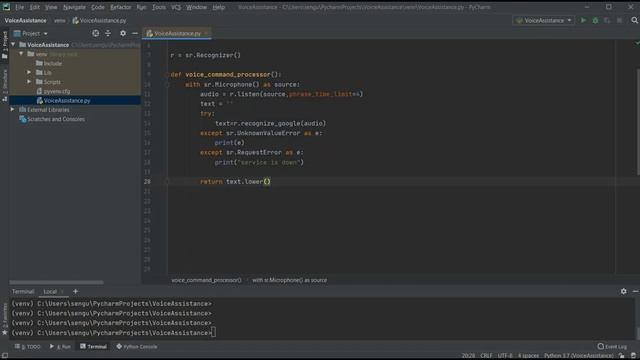Run the VoiceAssistance configuration

point(583,20)
